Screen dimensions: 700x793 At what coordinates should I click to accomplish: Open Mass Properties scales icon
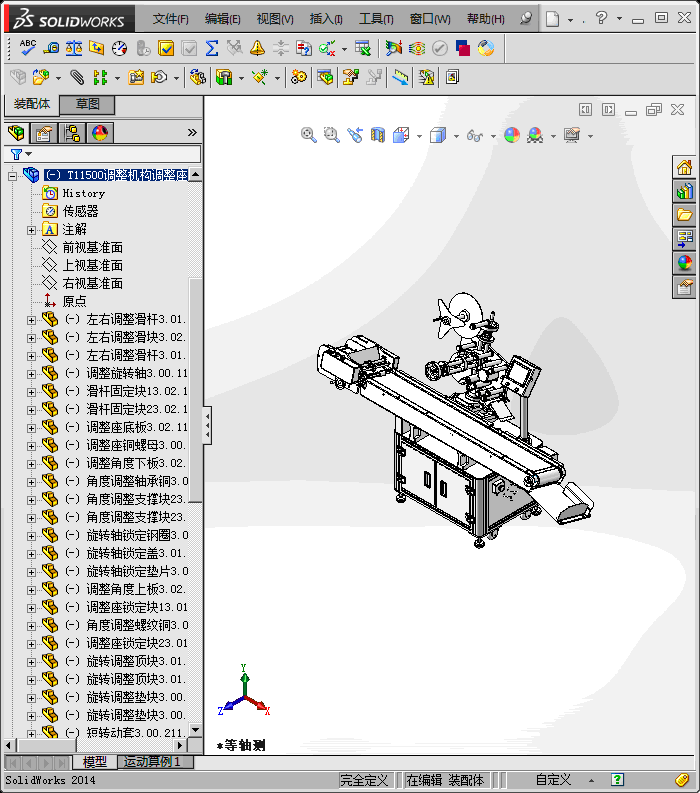pos(74,48)
